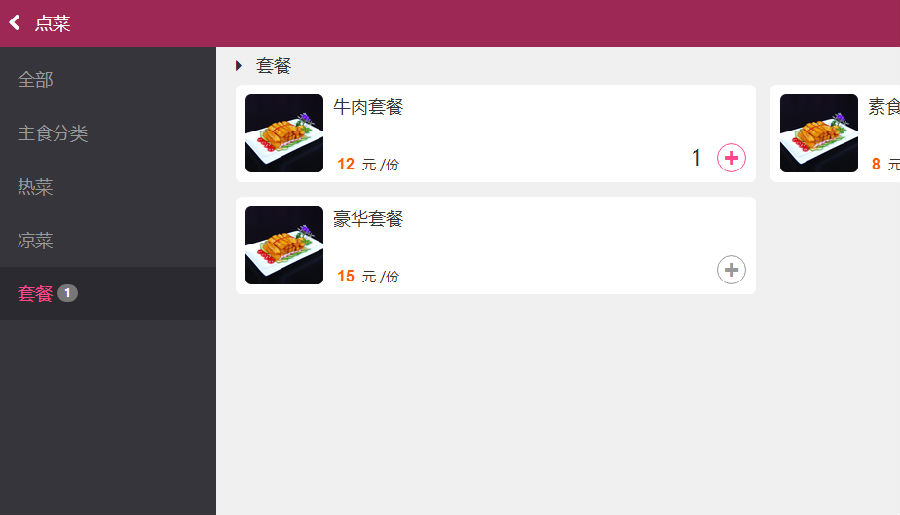Click the 牛肉套餐 quantity number
The height and width of the screenshot is (515, 900).
(x=696, y=158)
